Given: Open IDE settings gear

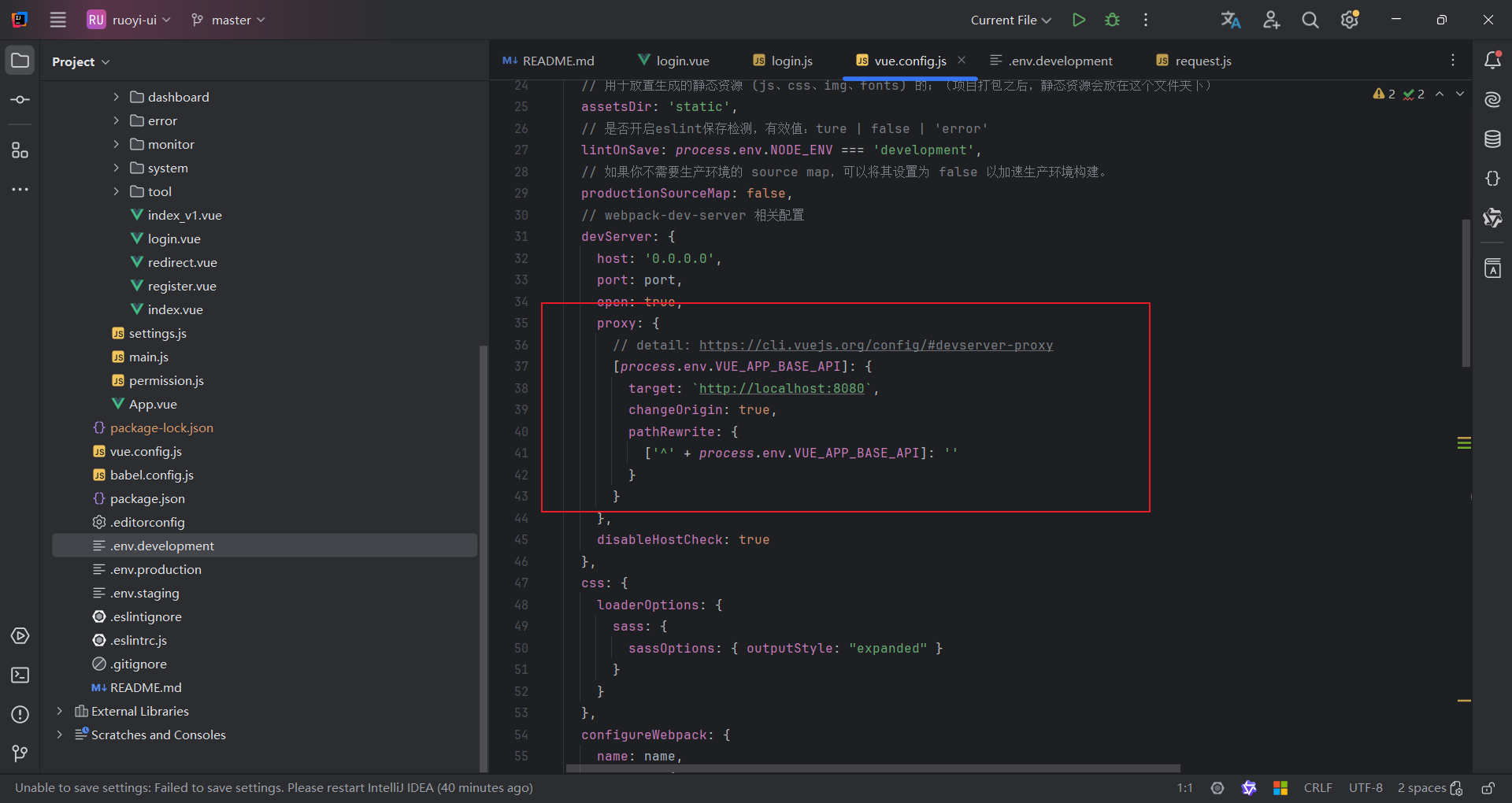Looking at the screenshot, I should 1350,20.
